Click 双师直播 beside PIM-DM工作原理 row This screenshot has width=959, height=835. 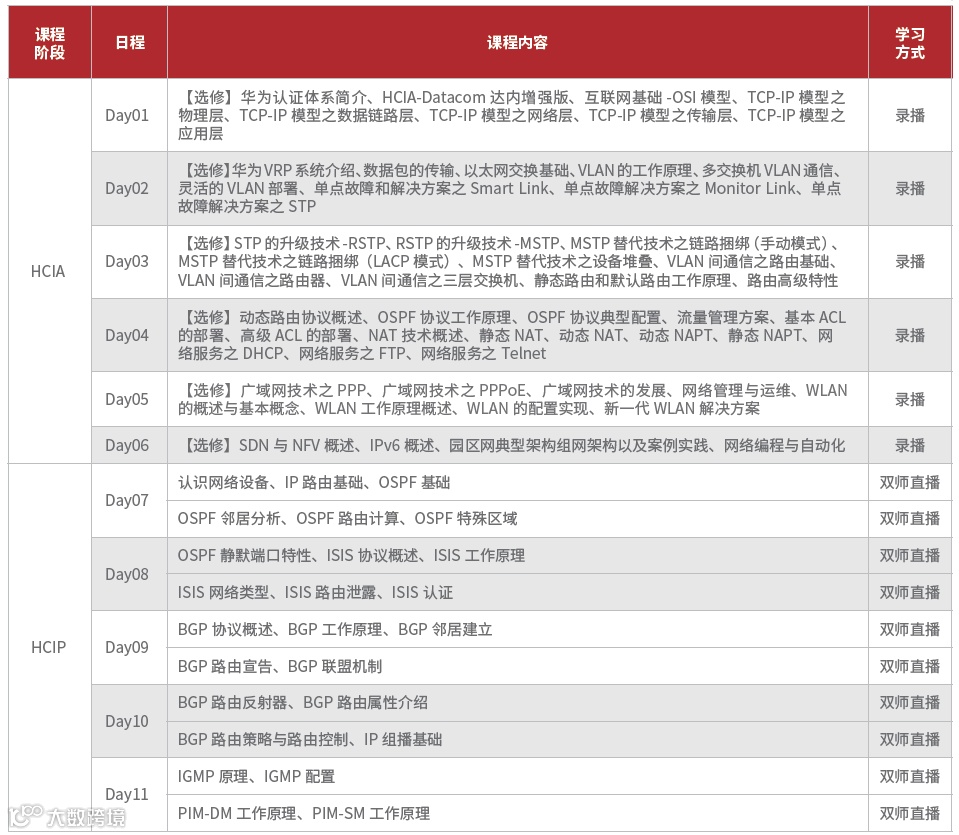coord(910,813)
